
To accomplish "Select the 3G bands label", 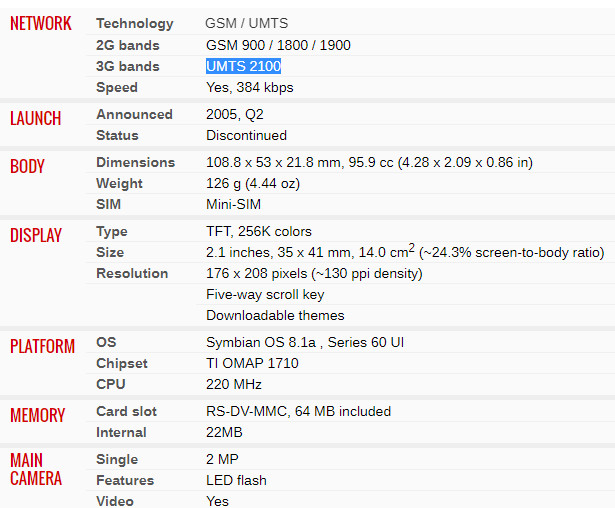I will pyautogui.click(x=128, y=66).
